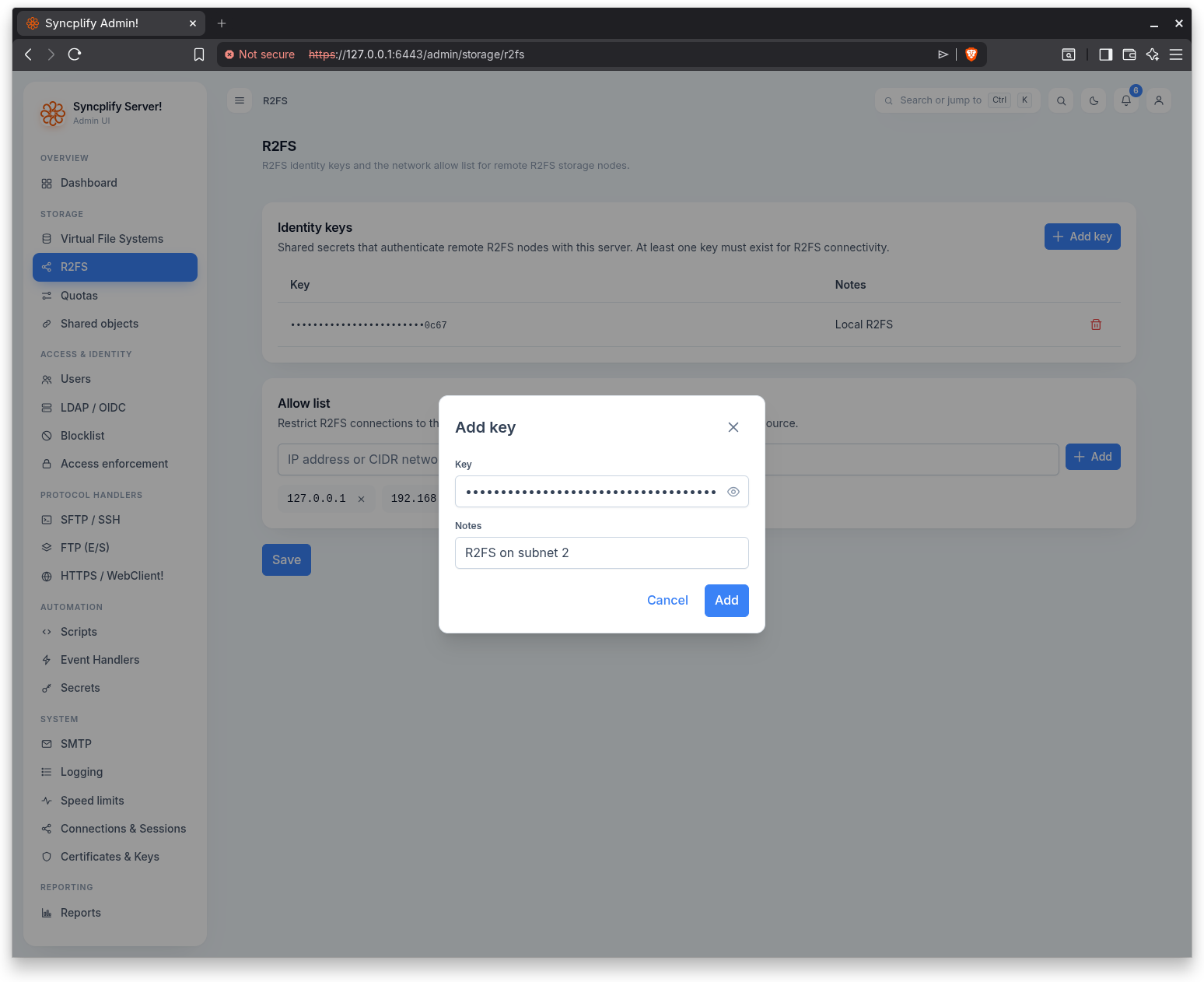
Task: Open Access enforcement
Action: coord(115,464)
